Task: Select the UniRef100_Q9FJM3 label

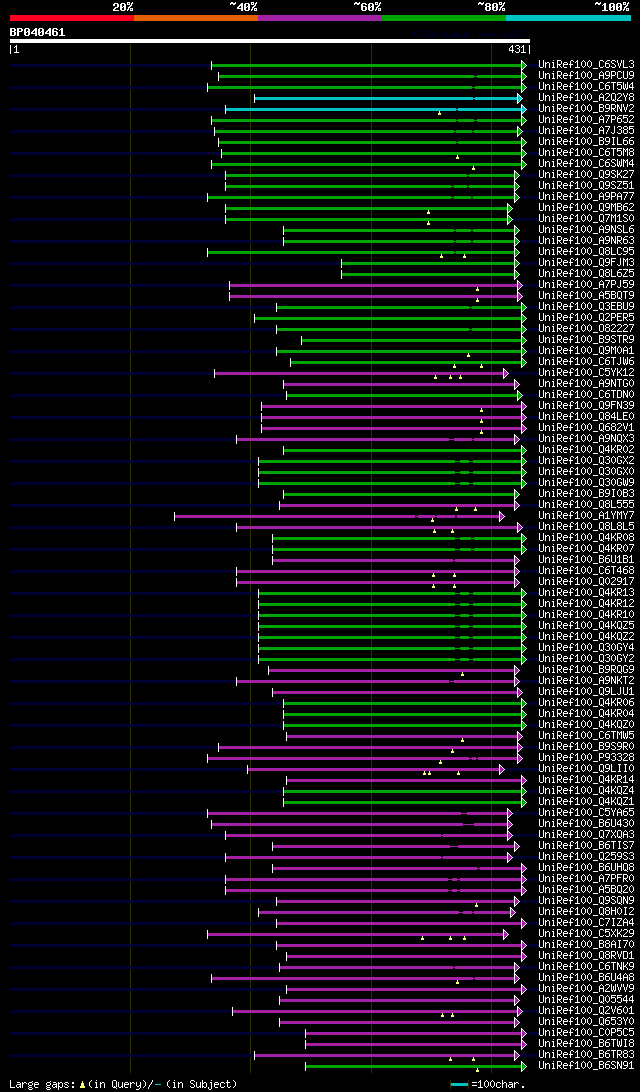Action: coord(586,263)
